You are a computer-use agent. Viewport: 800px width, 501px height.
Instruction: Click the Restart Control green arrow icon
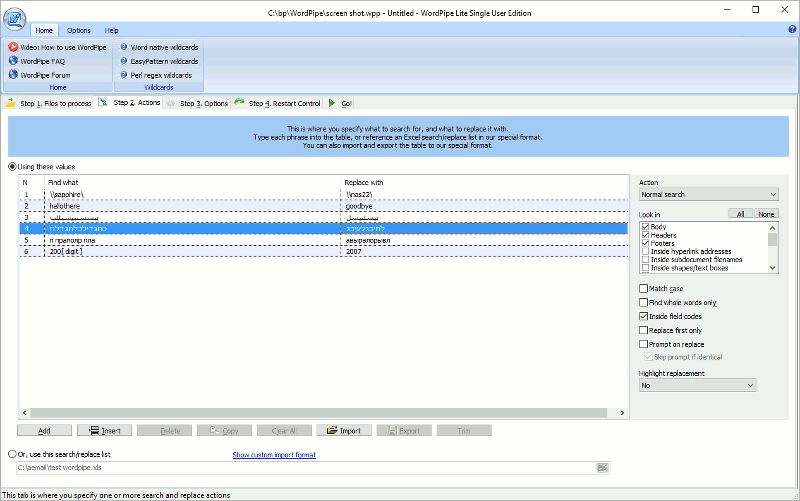pos(239,103)
